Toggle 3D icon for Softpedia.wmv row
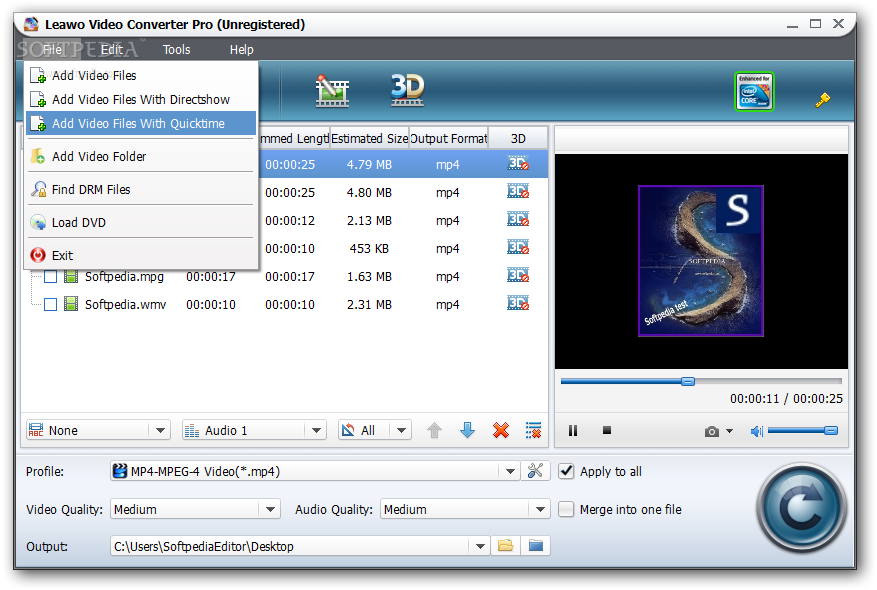The width and height of the screenshot is (877, 590). (518, 304)
